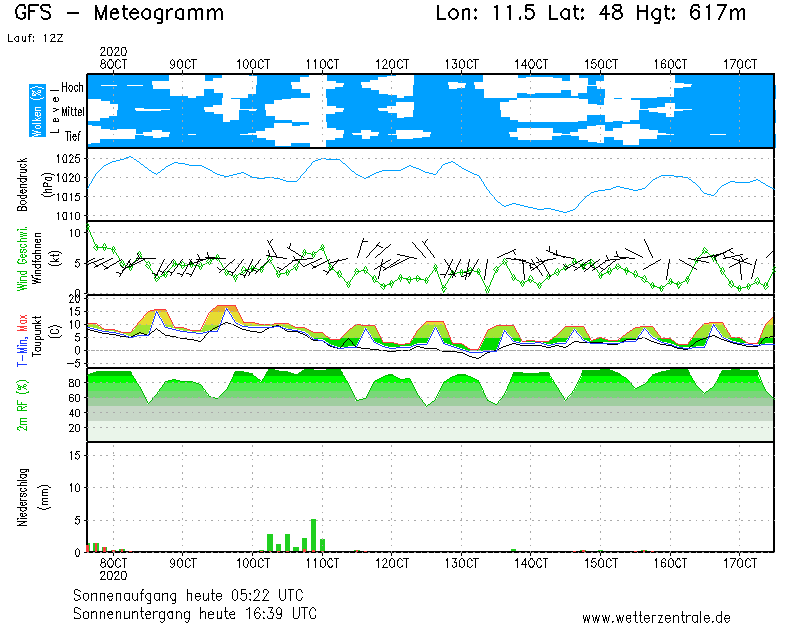Image resolution: width=800 pixels, height=625 pixels.
Task: Click the "(kt)" wind unit label
Action: point(55,258)
